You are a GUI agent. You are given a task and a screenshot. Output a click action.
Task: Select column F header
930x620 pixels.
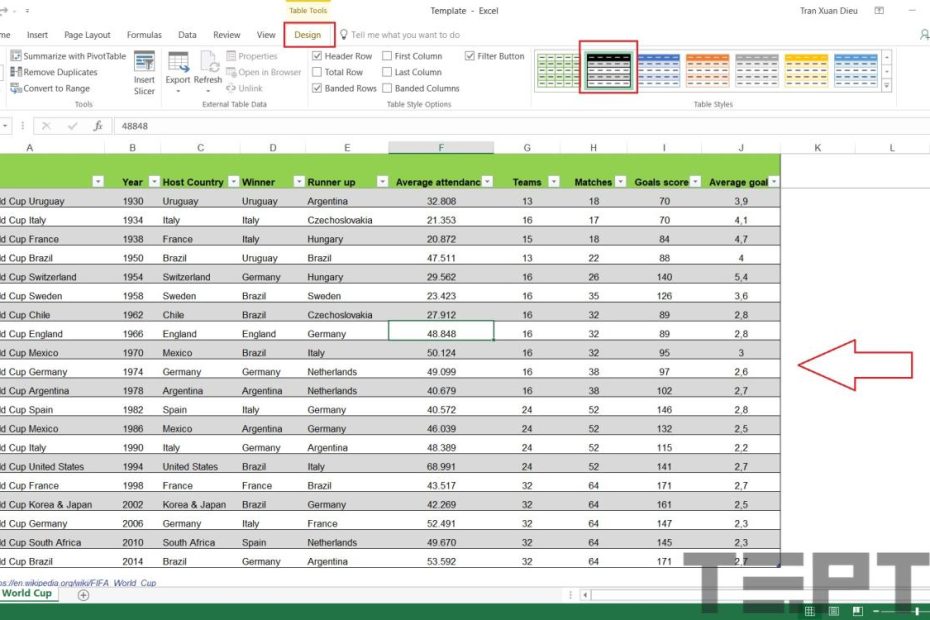pyautogui.click(x=441, y=147)
